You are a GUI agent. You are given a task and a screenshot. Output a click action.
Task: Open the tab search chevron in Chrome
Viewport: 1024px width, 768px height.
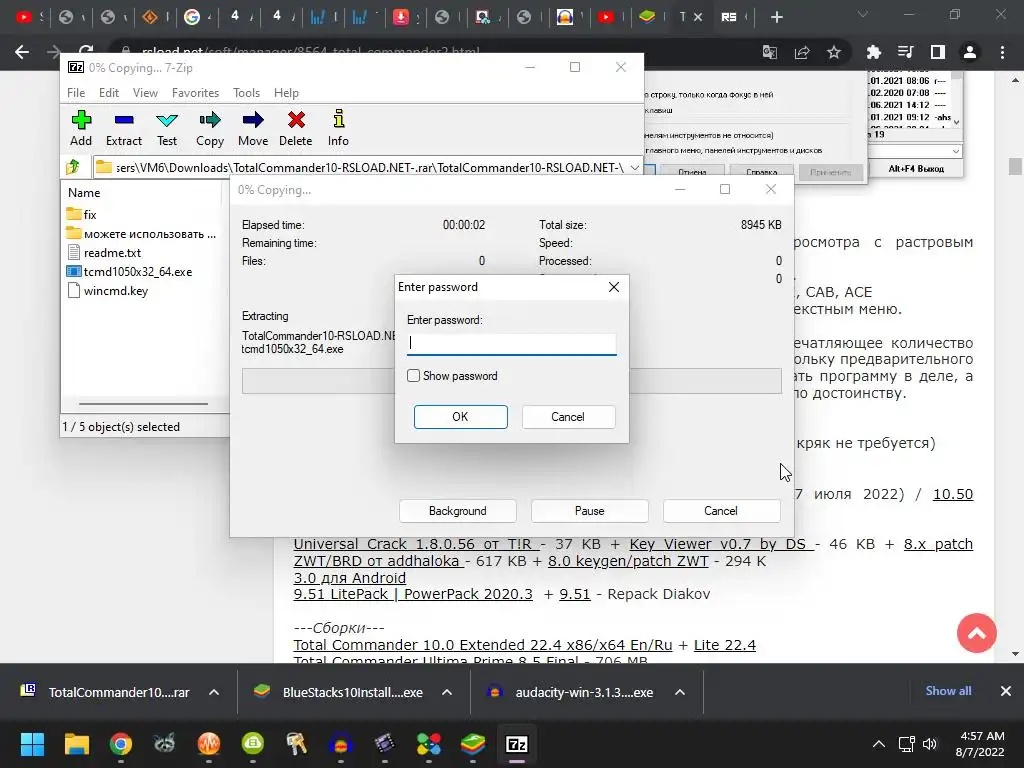[x=863, y=14]
